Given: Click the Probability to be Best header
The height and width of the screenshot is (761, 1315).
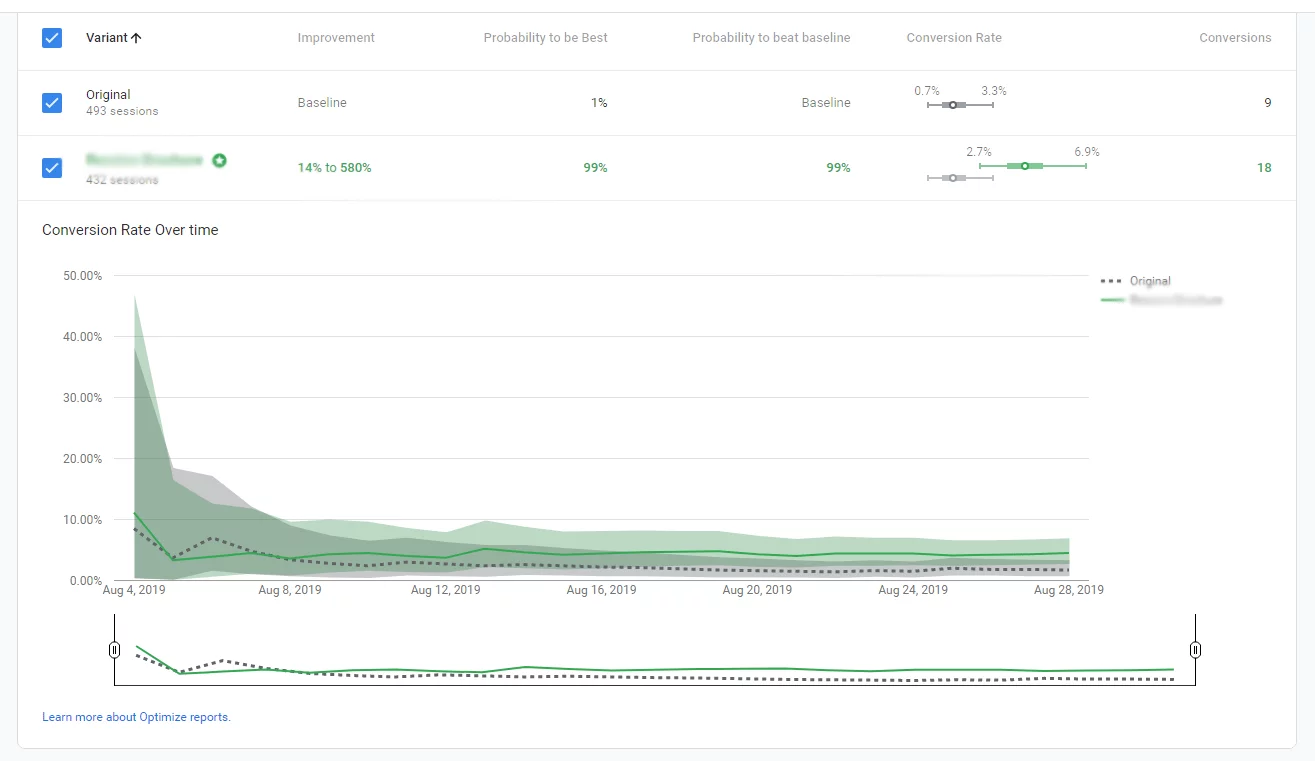Looking at the screenshot, I should coord(545,38).
